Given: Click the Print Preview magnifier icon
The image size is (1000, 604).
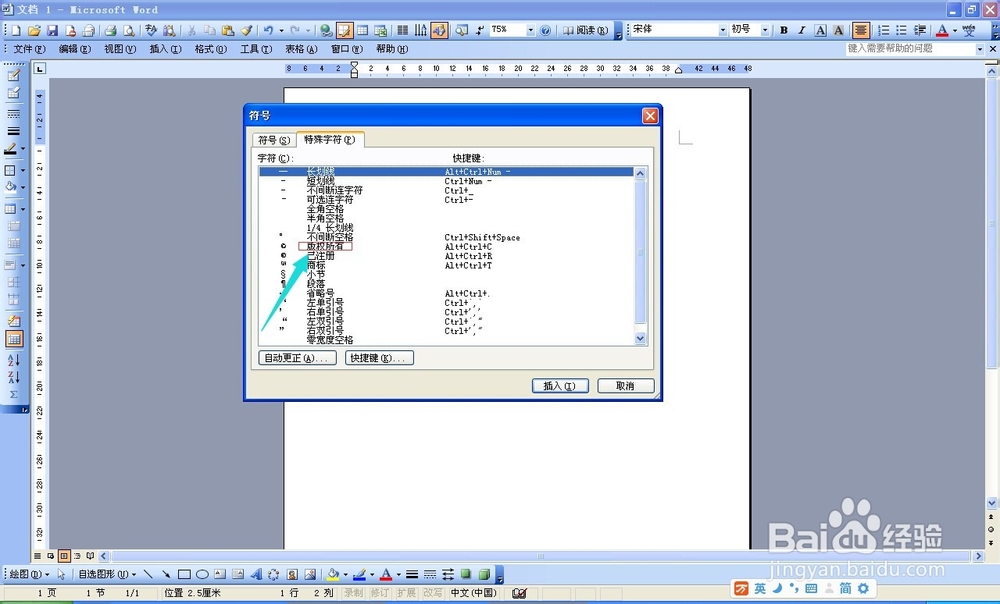Looking at the screenshot, I should (x=128, y=30).
